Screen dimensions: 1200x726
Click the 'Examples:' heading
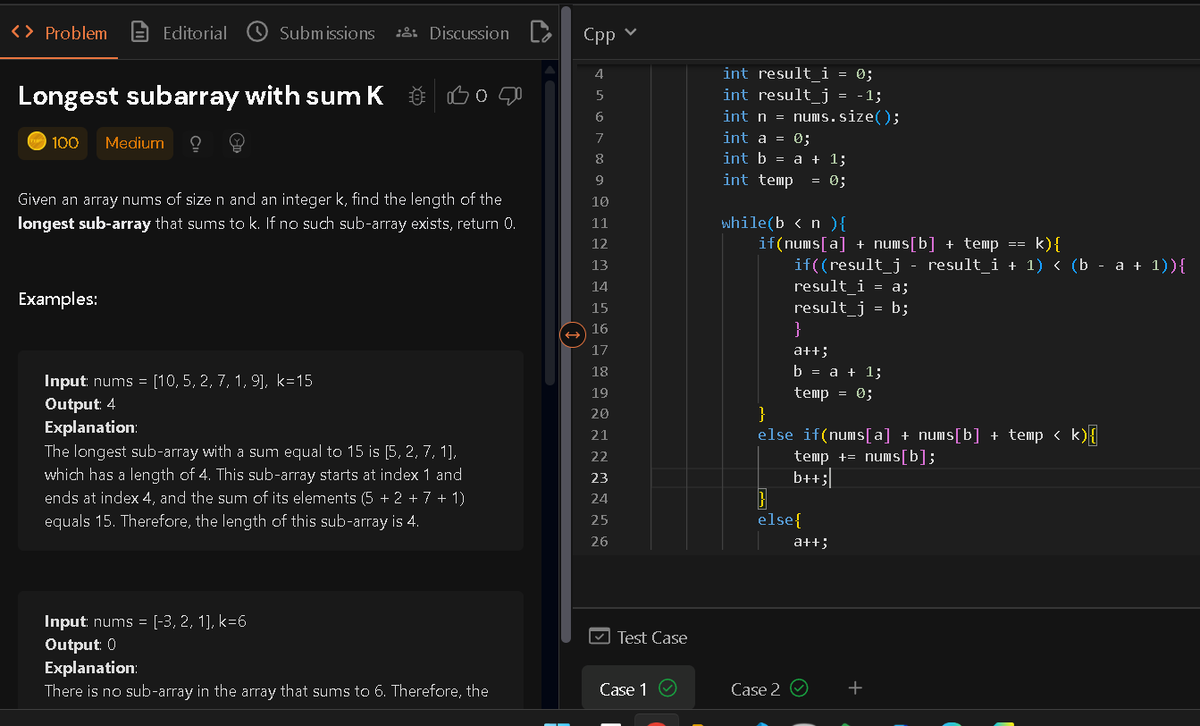(58, 298)
